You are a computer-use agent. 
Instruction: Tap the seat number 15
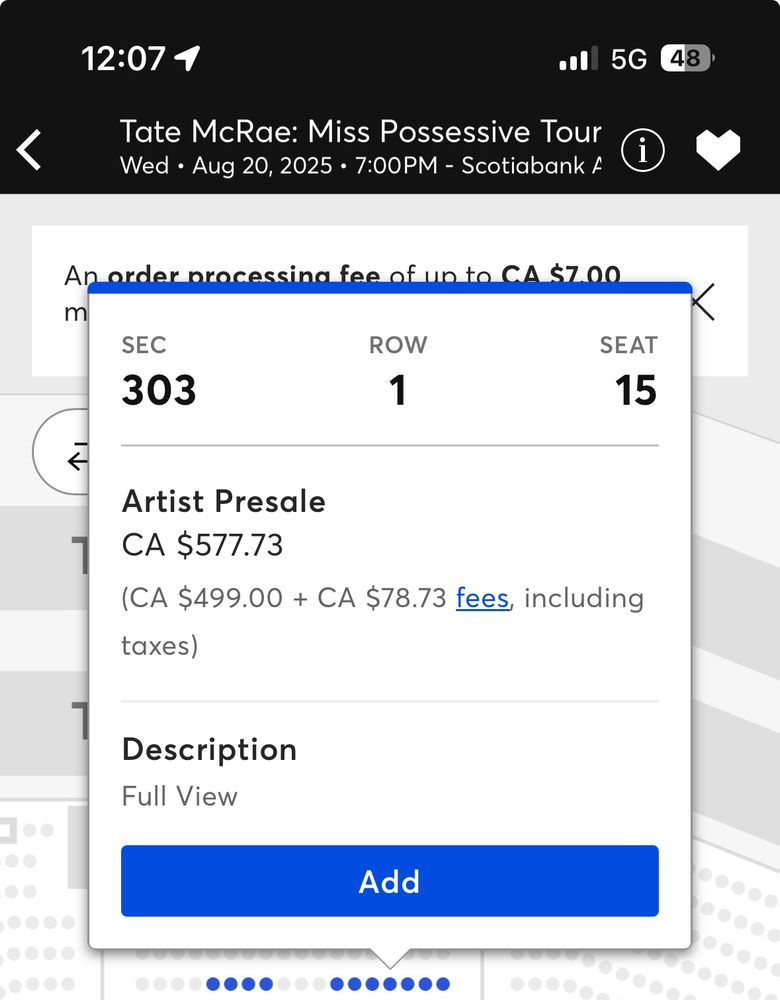point(635,390)
